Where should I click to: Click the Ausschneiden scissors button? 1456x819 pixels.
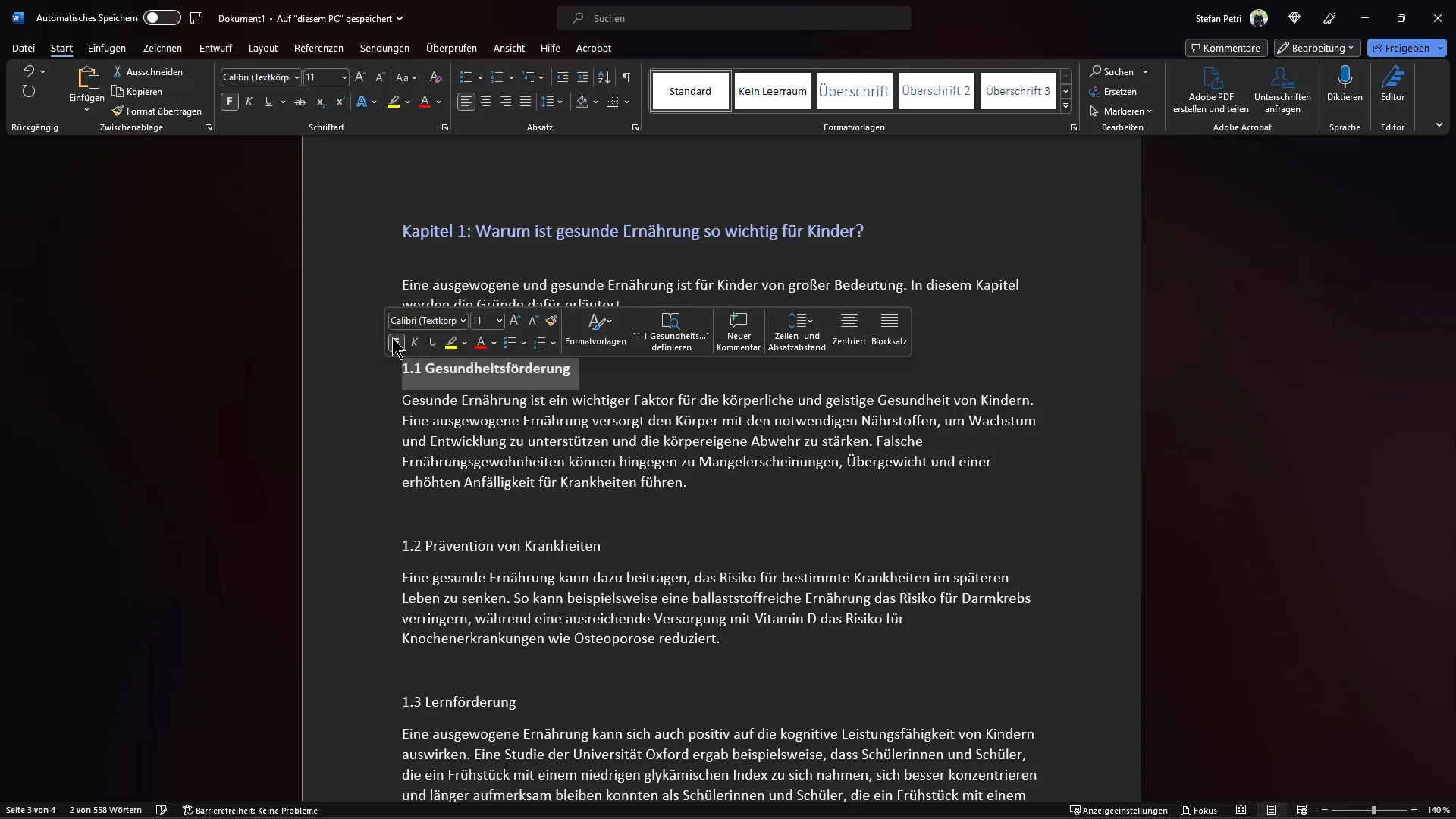pos(148,71)
